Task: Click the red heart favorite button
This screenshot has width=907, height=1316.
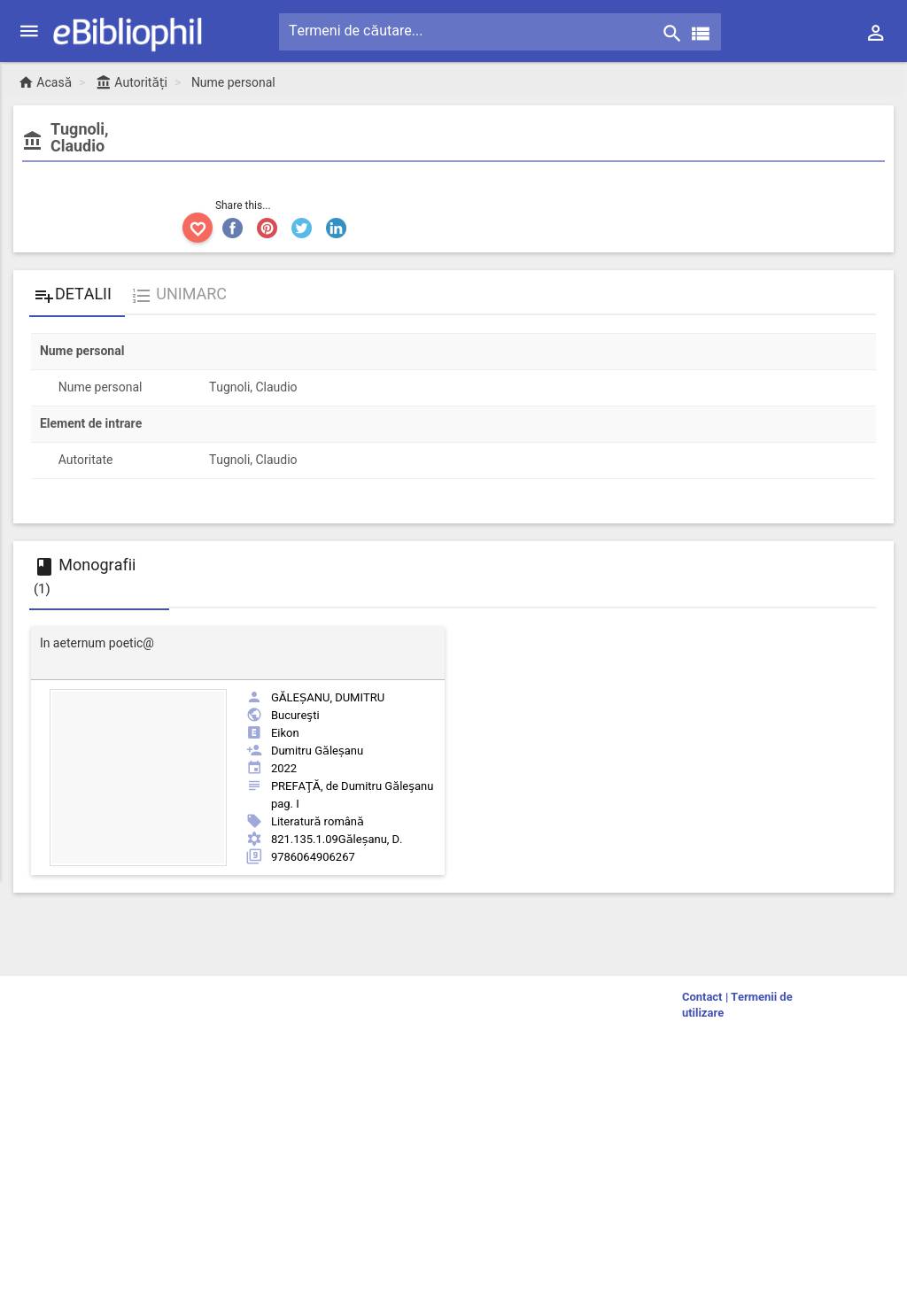Action: click(198, 228)
